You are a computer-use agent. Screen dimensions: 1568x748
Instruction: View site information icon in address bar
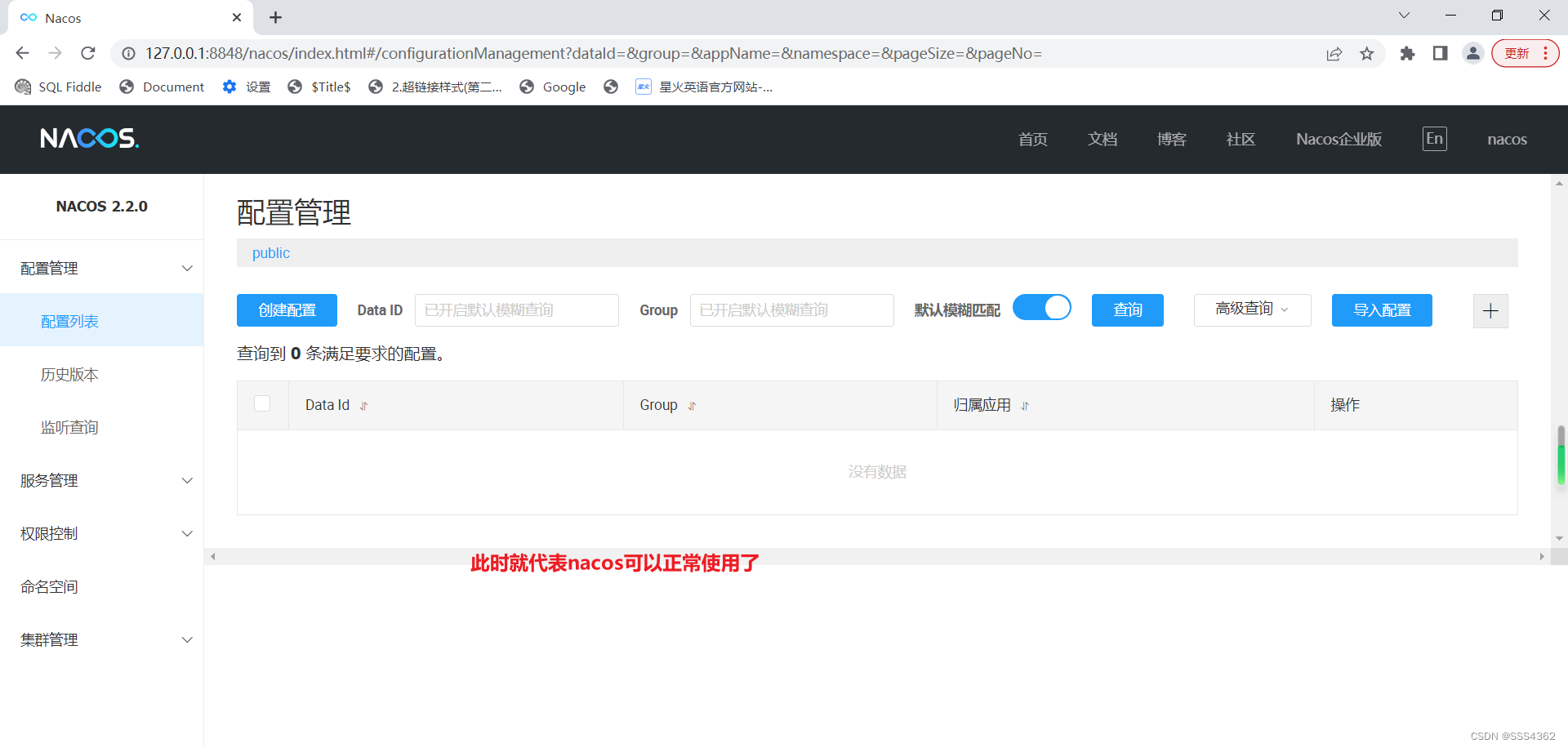(x=128, y=54)
